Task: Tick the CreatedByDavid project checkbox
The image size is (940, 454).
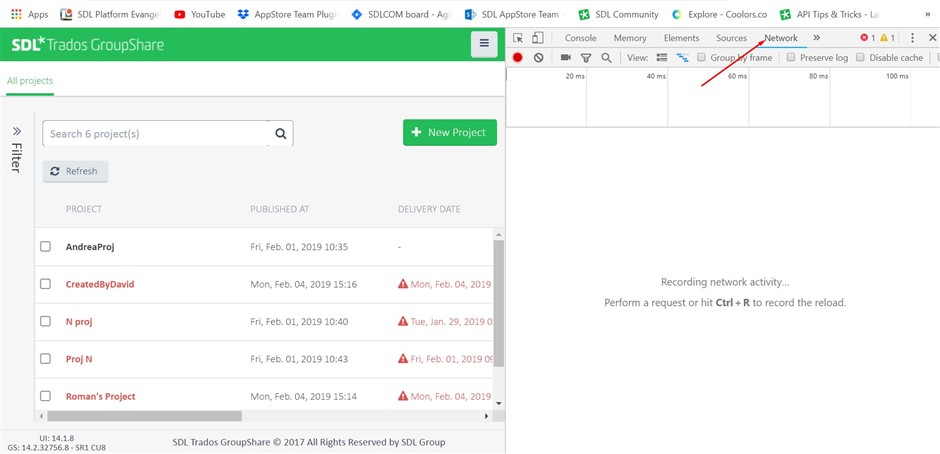Action: tap(45, 284)
